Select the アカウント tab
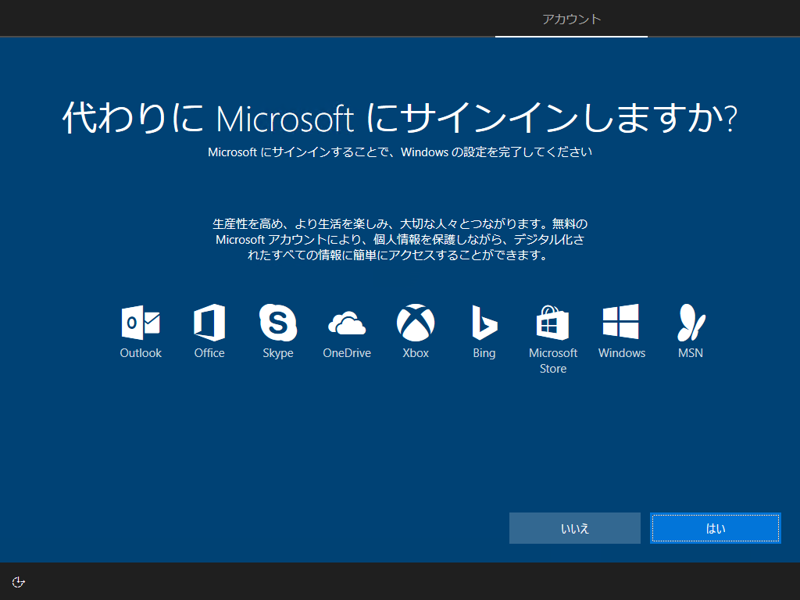The image size is (800, 600). [571, 19]
